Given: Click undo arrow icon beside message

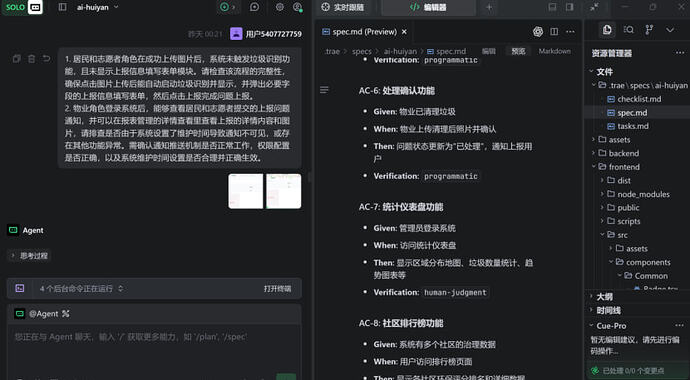Looking at the screenshot, I should [x=46, y=59].
